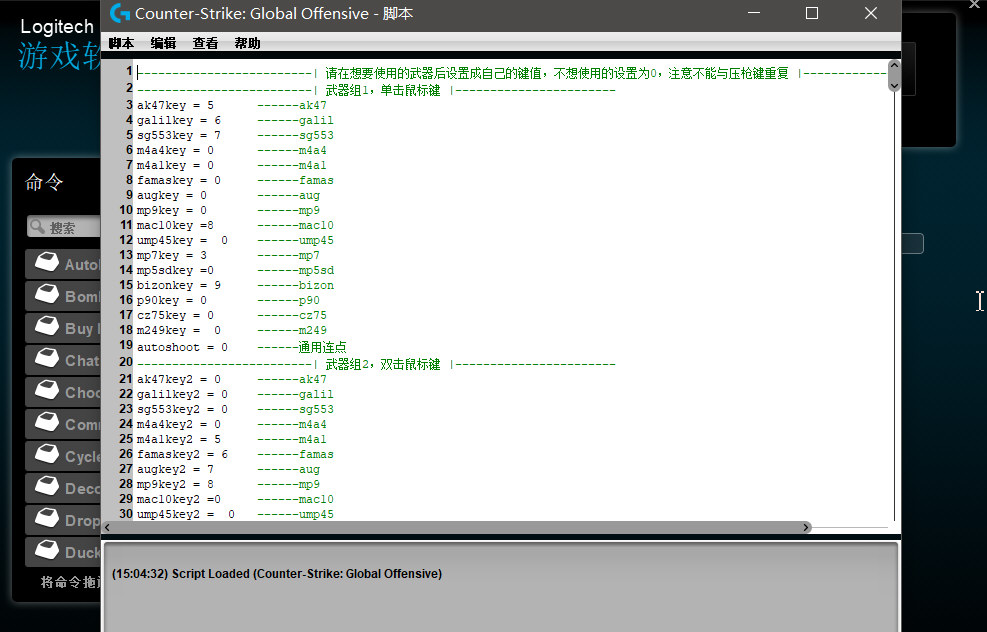This screenshot has height=632, width=987.
Task: Click the line 'sg553key2 = 0'
Action: (x=182, y=410)
